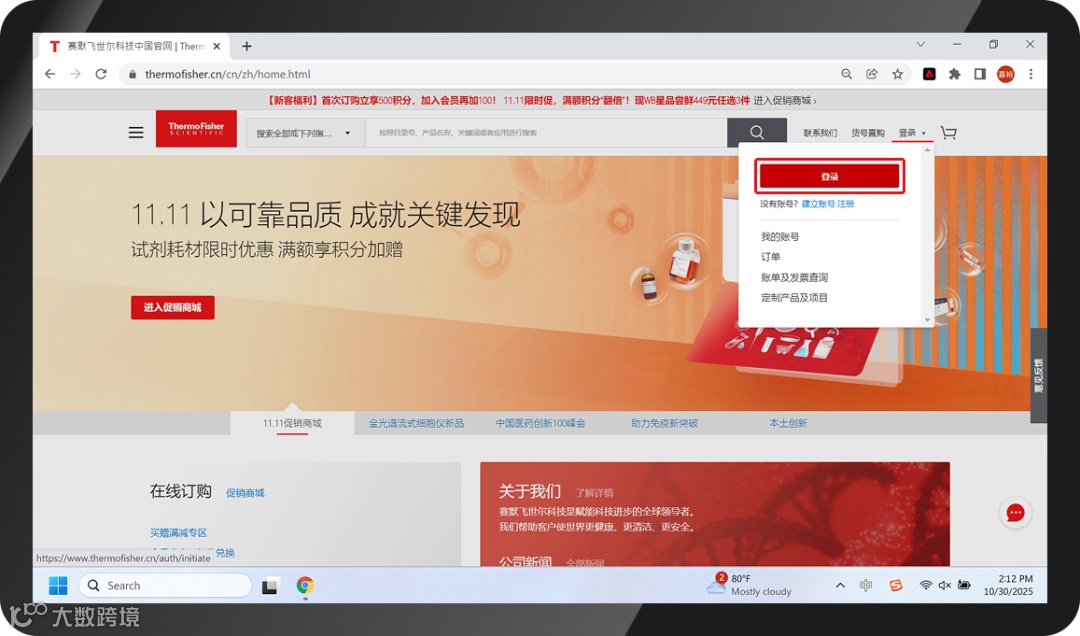
Task: Bookmark this page with star icon
Action: point(897,74)
